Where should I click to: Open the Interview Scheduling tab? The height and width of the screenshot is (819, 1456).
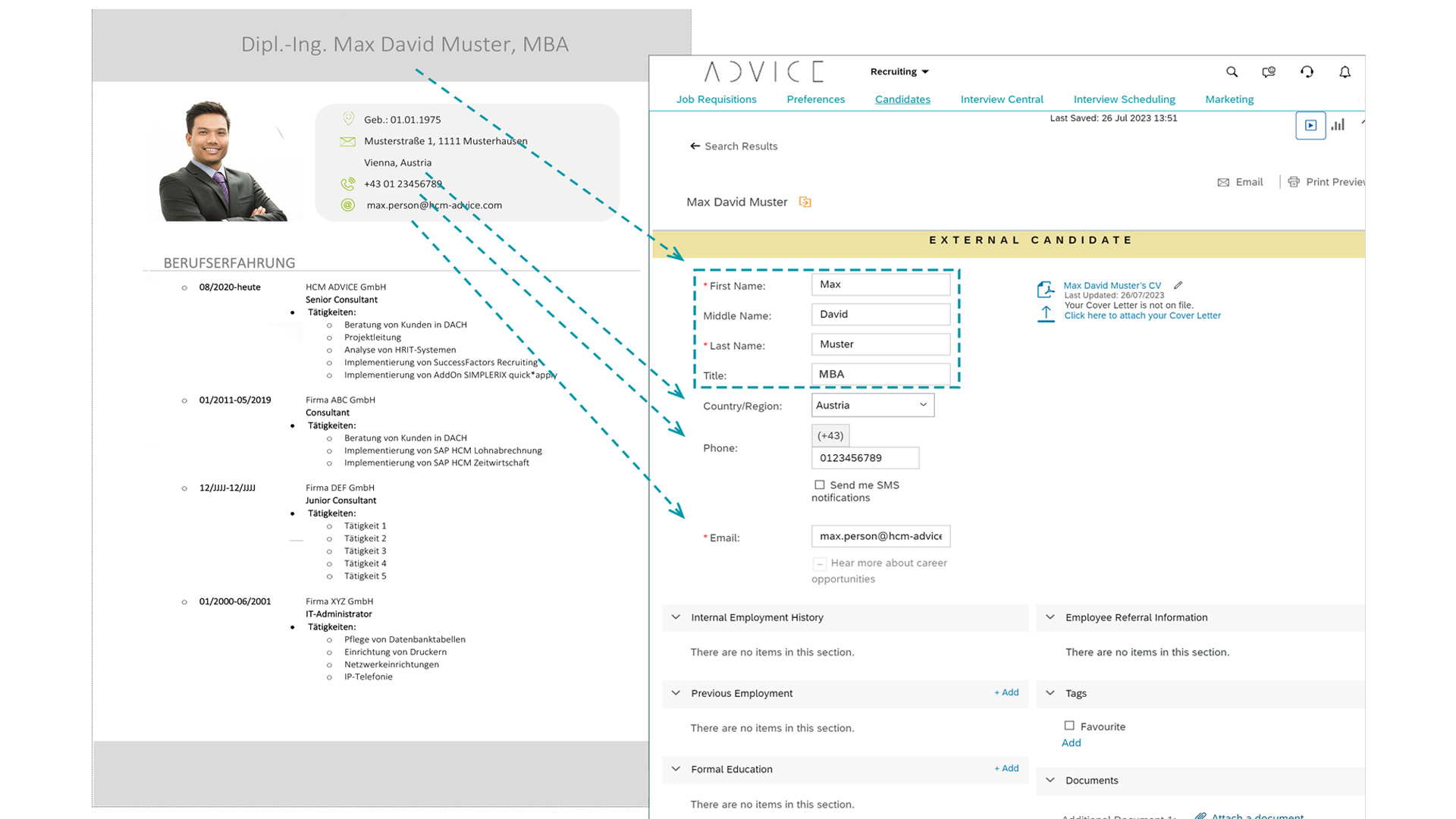1124,99
